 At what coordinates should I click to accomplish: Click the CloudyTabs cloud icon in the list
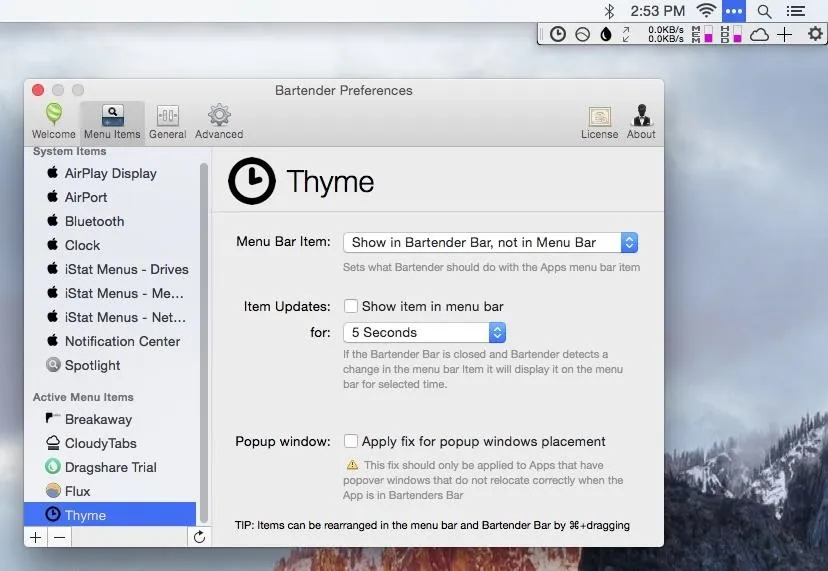[x=53, y=443]
